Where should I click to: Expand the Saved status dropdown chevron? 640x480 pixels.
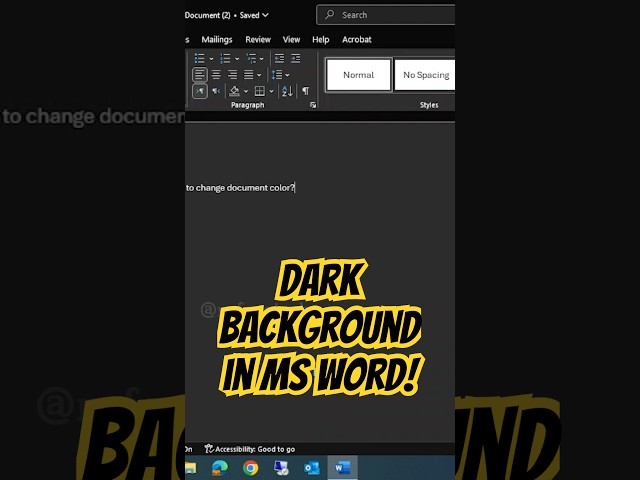pos(265,15)
